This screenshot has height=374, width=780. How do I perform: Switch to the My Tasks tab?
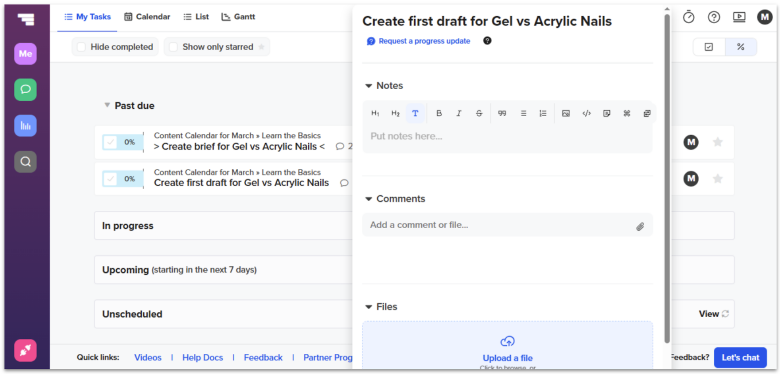coord(88,17)
